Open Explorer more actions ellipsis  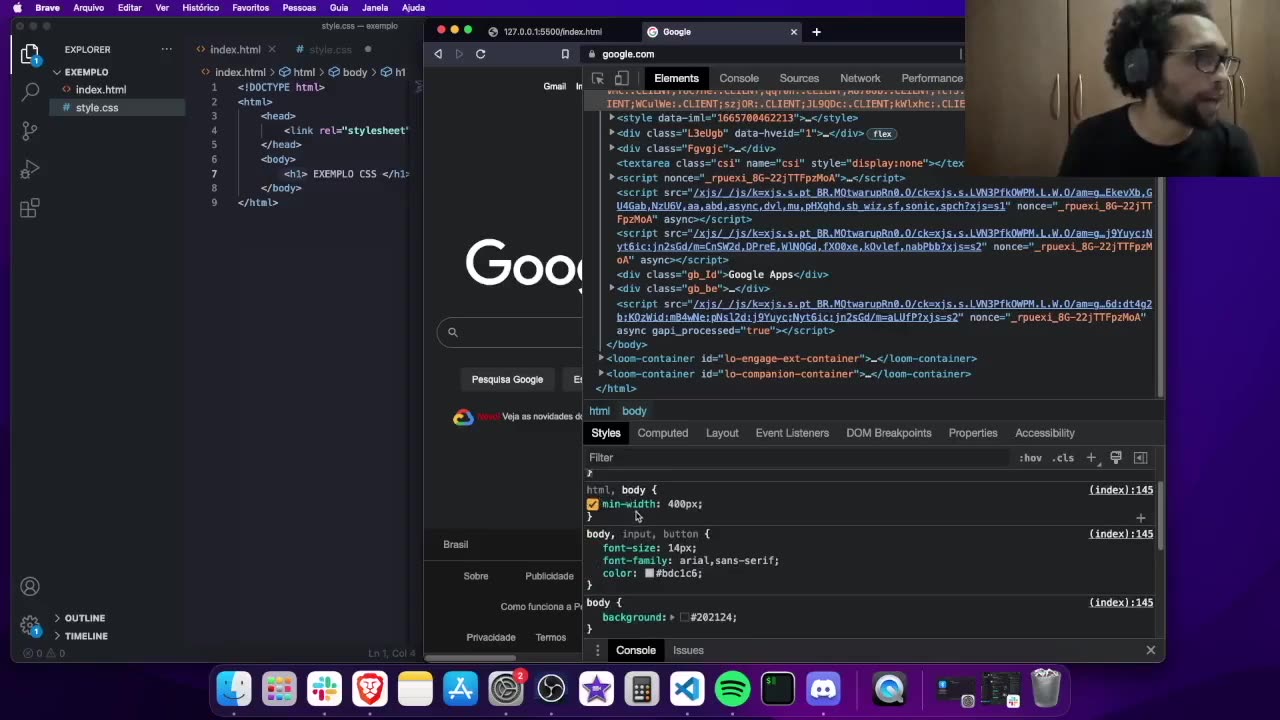pyautogui.click(x=166, y=49)
